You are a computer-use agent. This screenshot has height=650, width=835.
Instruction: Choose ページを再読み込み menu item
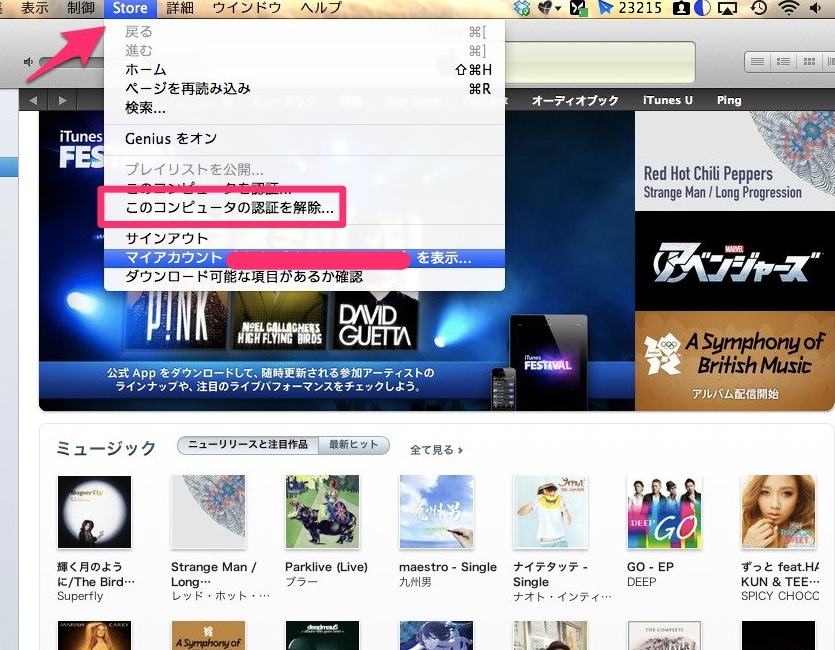(x=304, y=88)
